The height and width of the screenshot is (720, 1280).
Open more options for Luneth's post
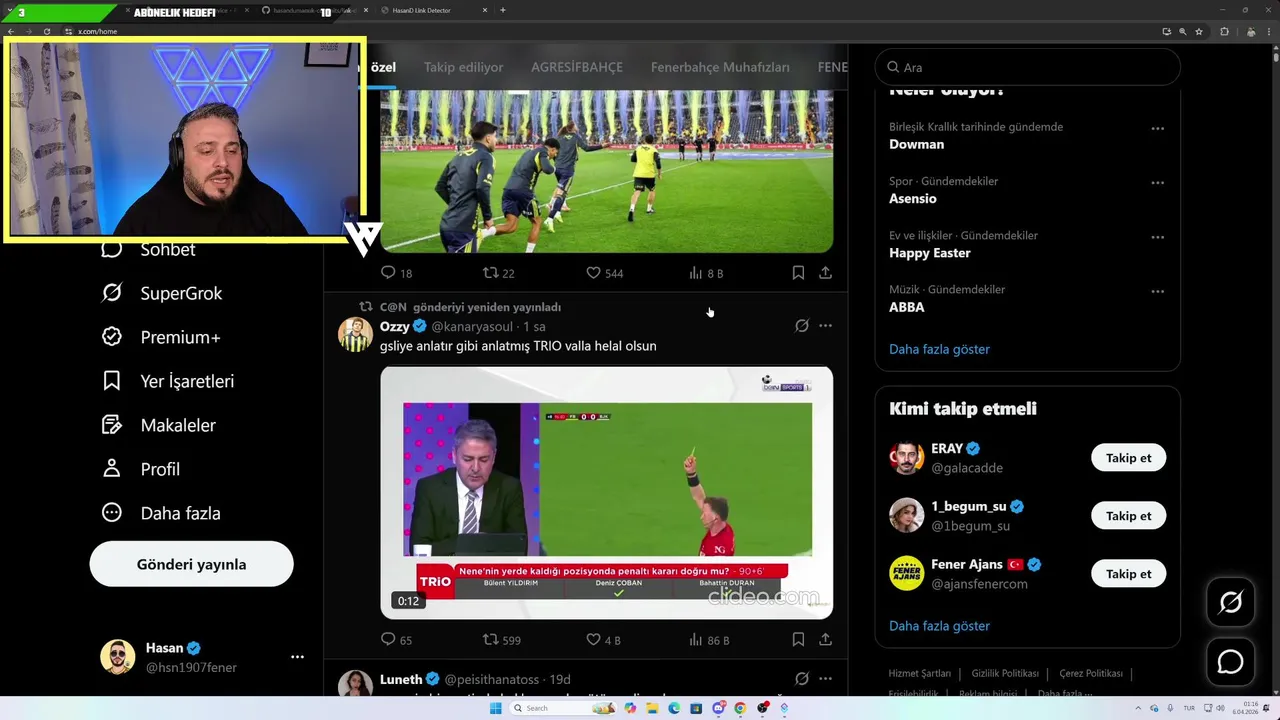(x=825, y=679)
